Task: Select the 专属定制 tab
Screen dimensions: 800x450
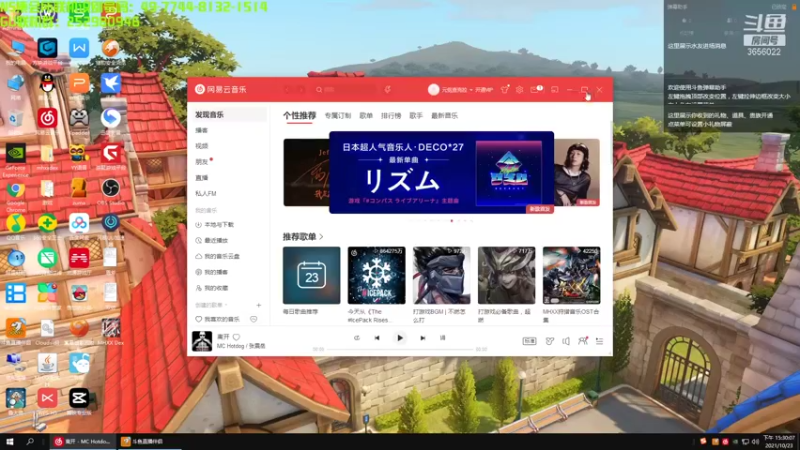Action: pyautogui.click(x=338, y=116)
